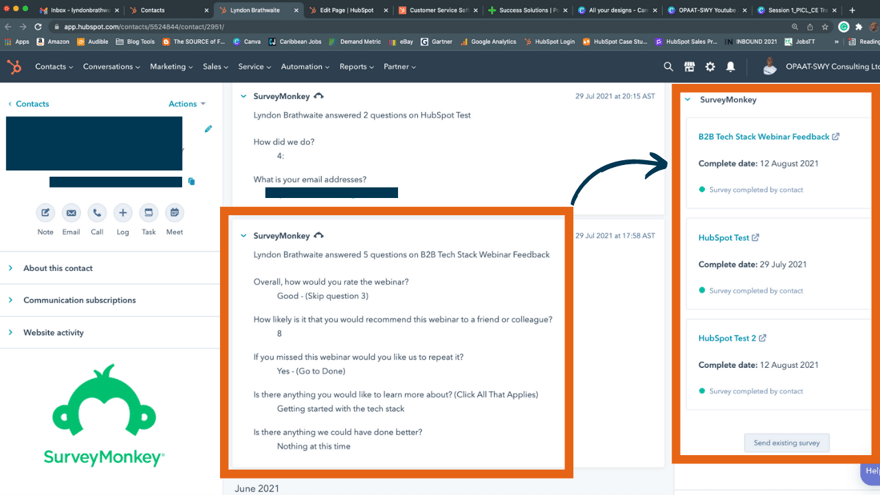Switch to Success Solutions browser tab
Viewport: 880px width, 495px height.
528,10
